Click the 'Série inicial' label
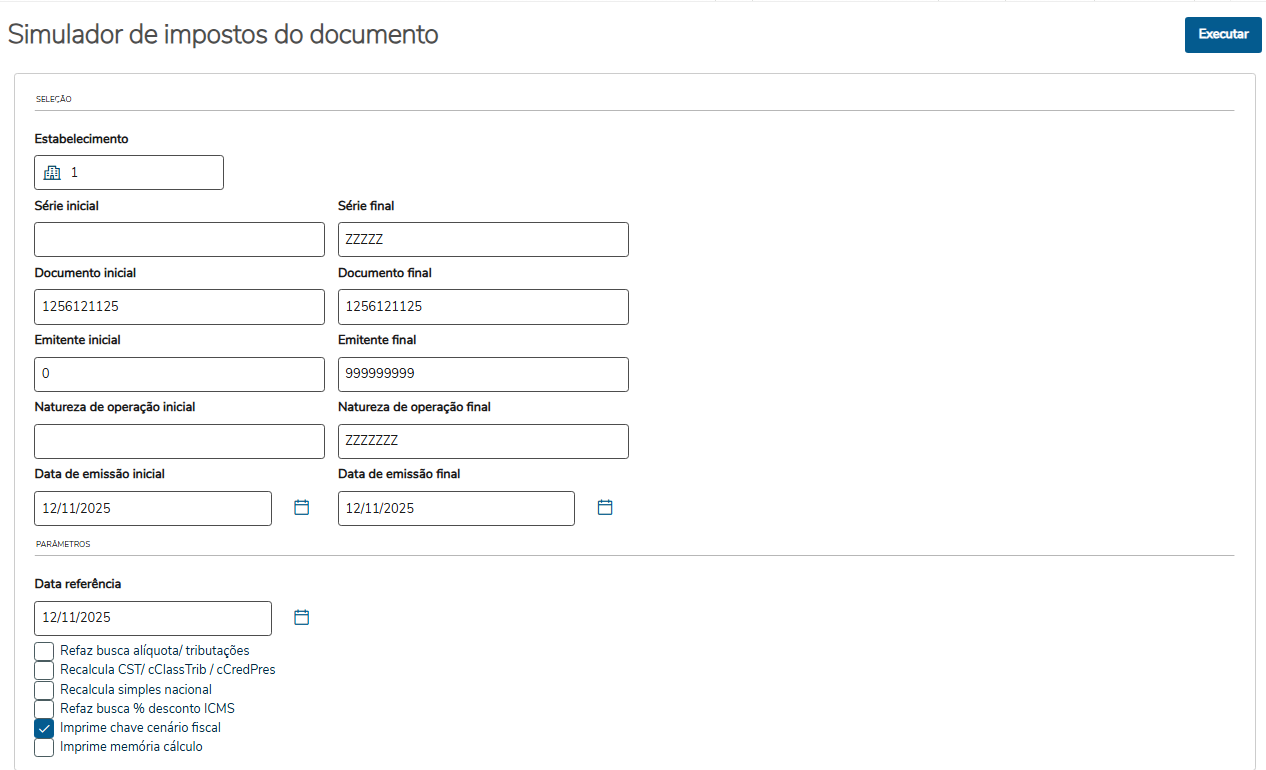Screen dimensions: 1266x770 [x=67, y=206]
